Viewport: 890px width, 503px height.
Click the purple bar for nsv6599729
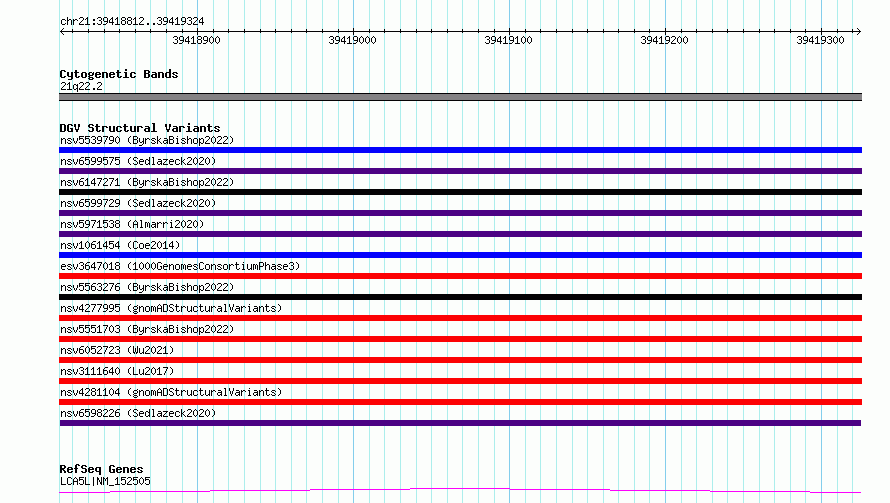click(460, 213)
